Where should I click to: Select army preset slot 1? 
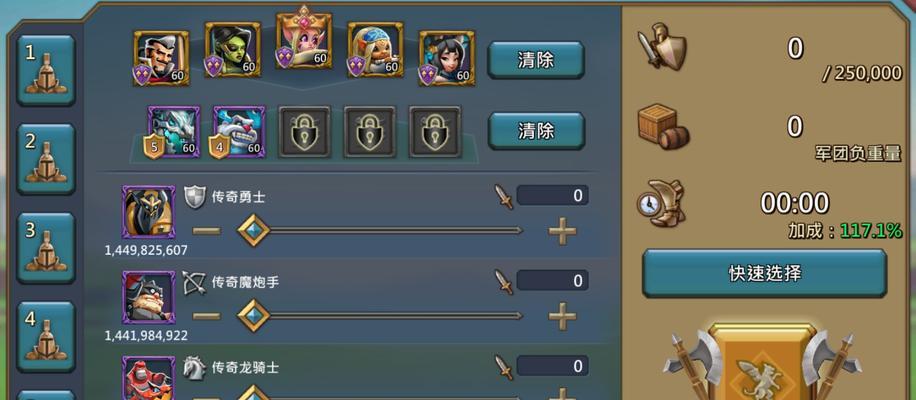46,71
